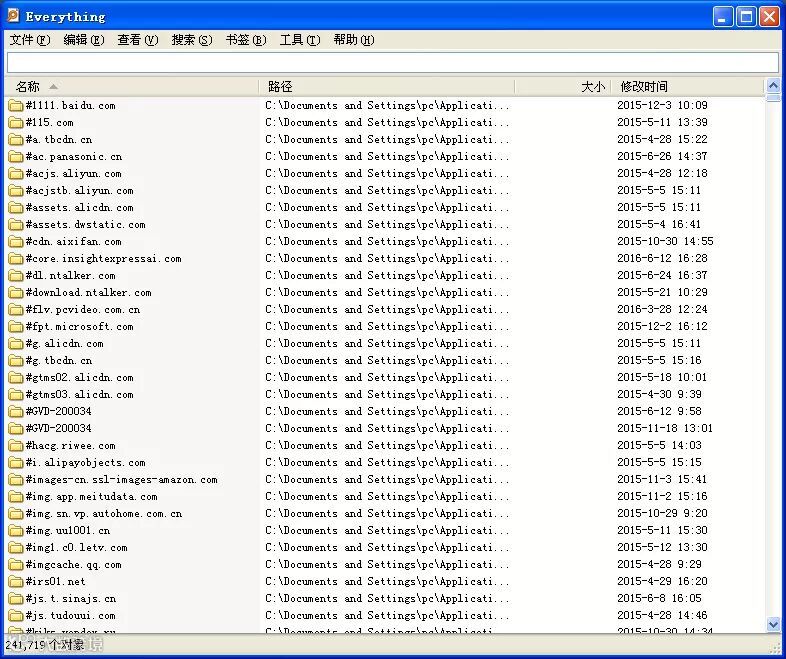Open the 书签(B) bookmarks menu
The image size is (786, 659).
click(246, 40)
